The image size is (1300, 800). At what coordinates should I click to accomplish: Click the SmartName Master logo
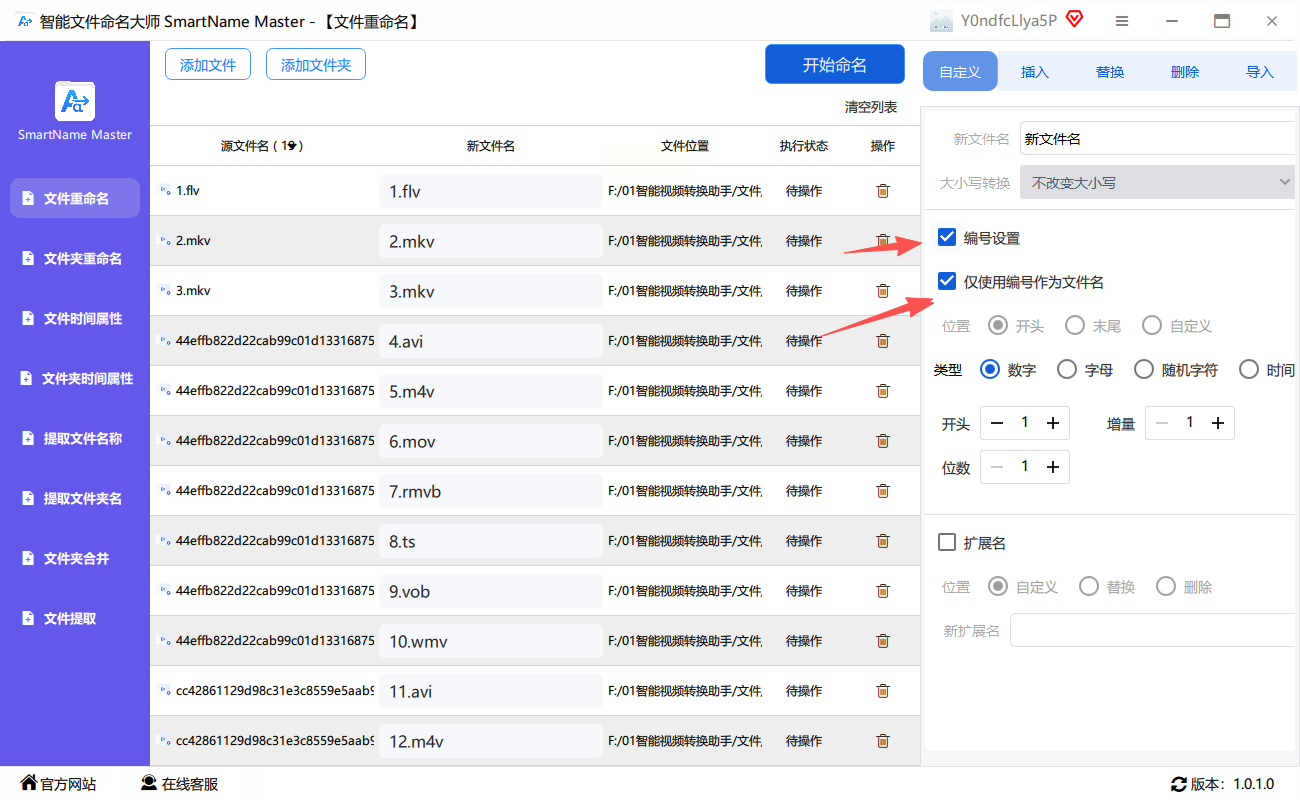click(x=75, y=102)
